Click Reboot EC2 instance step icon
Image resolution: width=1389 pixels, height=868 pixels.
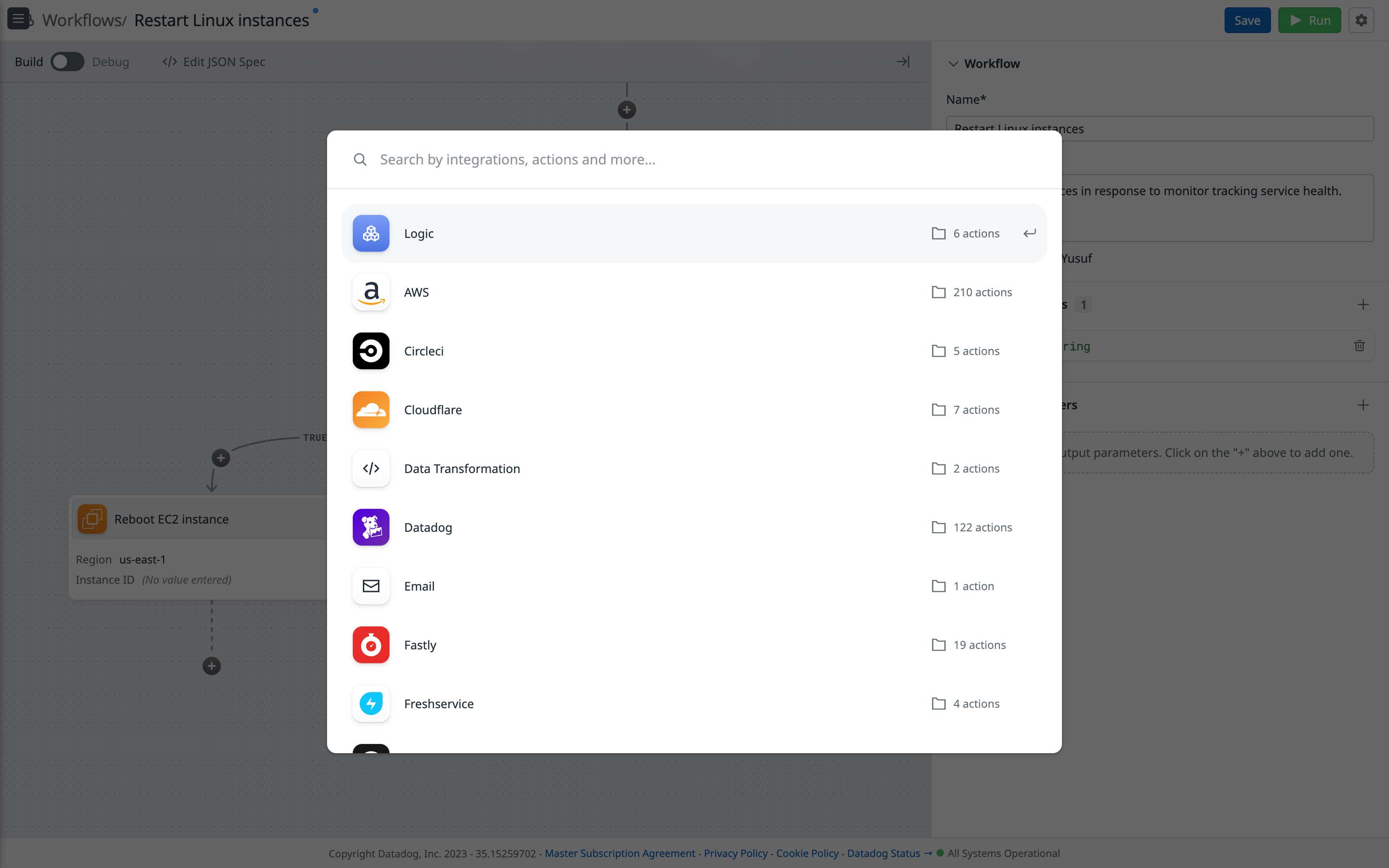pyautogui.click(x=92, y=519)
